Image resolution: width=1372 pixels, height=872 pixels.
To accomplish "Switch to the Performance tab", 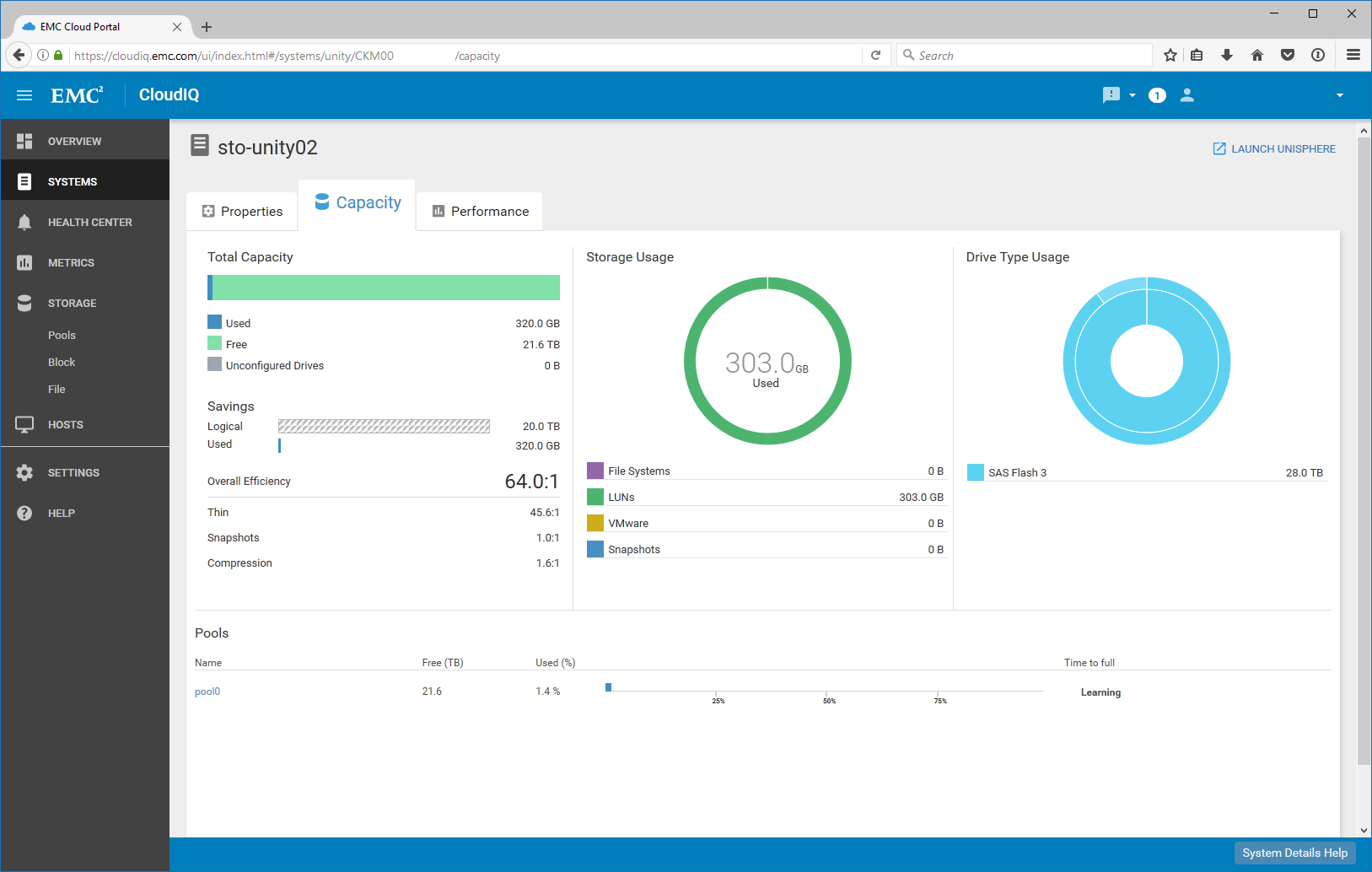I will click(x=480, y=212).
